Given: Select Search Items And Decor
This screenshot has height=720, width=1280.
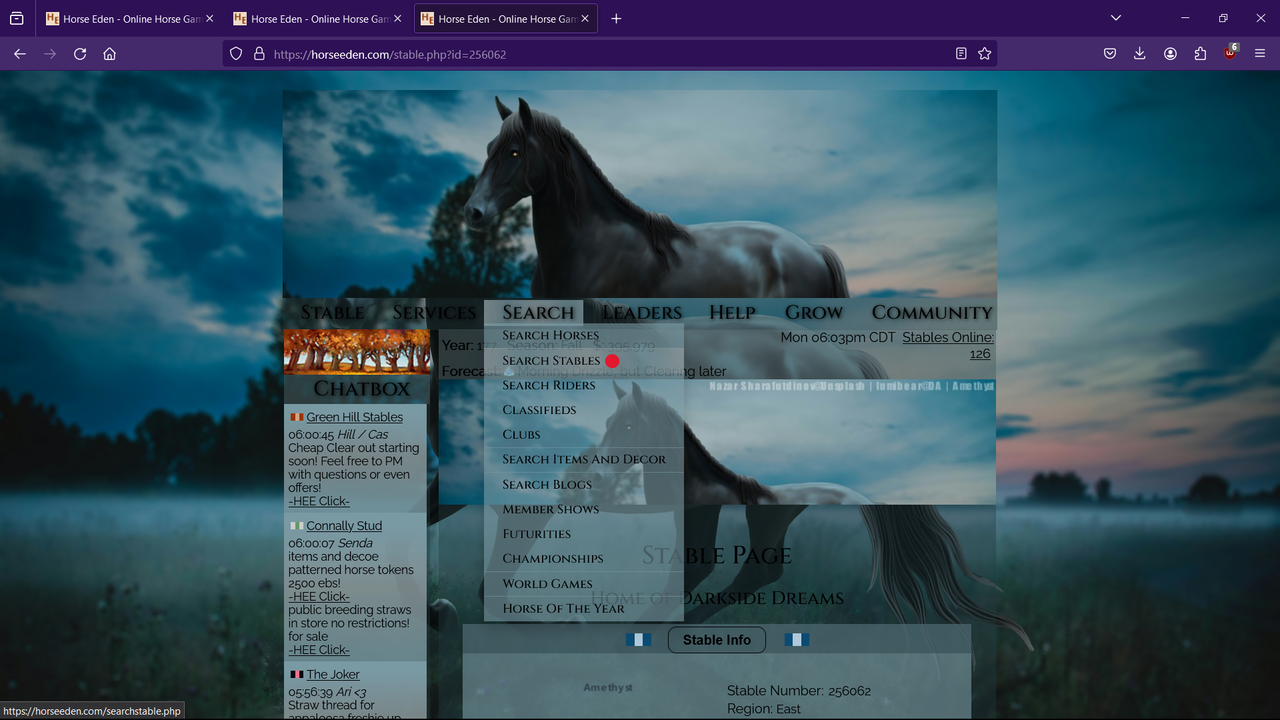Looking at the screenshot, I should point(584,459).
